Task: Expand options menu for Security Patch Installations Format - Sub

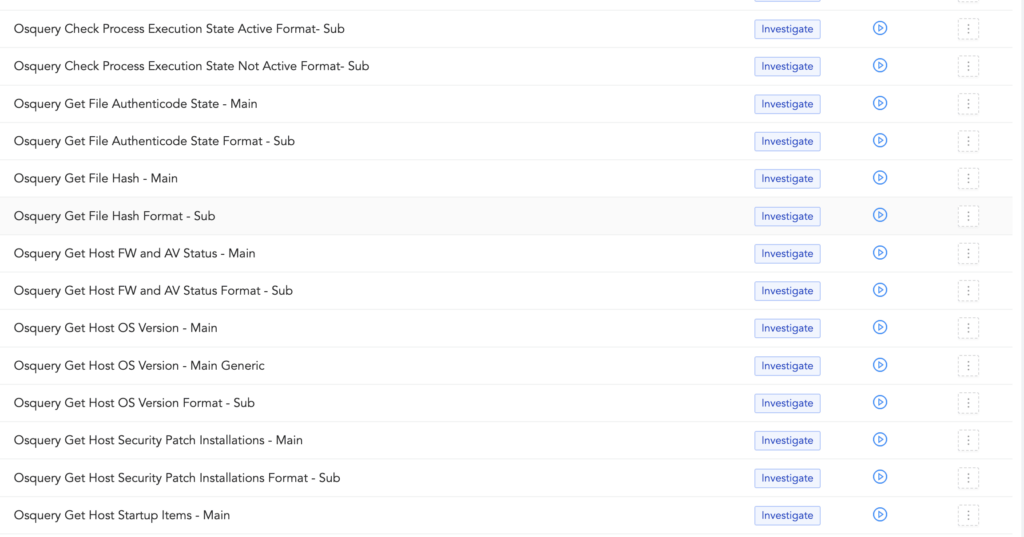Action: point(967,478)
